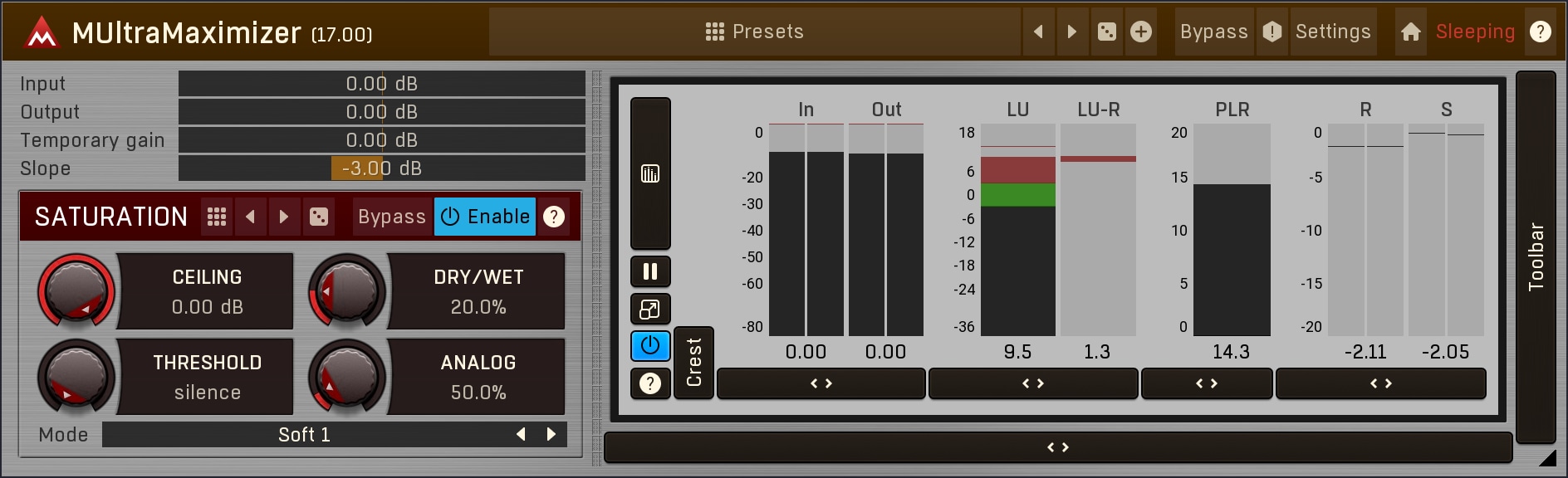
Task: Open the Mode dropdown showing Soft 1
Action: [x=304, y=435]
